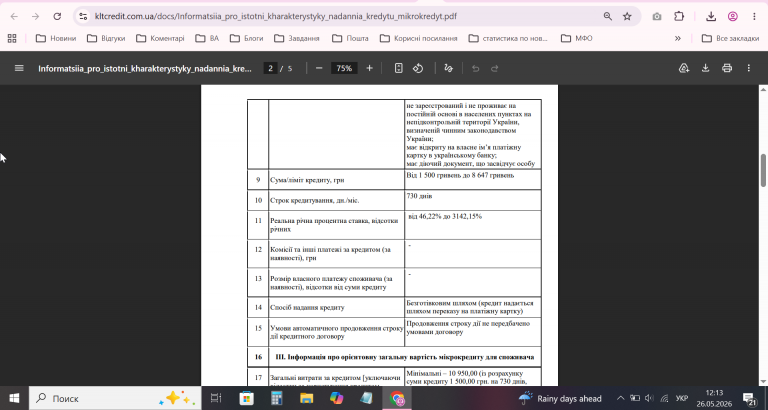Click the 'Сума/ліміт кредиту, грн' cell
768x410 pixels.
(336, 180)
